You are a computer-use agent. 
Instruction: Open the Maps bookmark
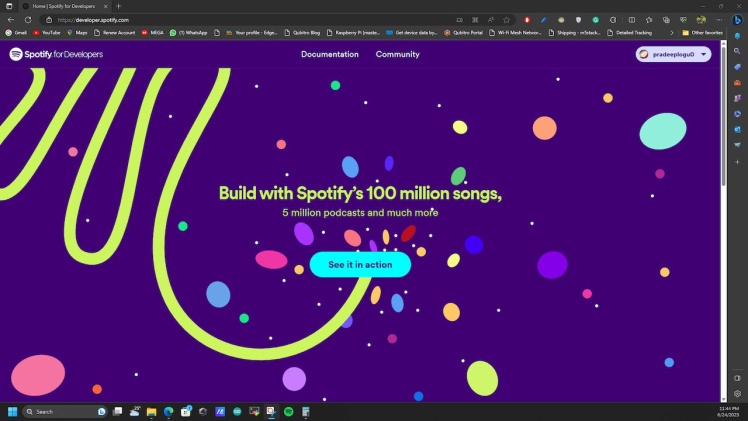click(77, 33)
